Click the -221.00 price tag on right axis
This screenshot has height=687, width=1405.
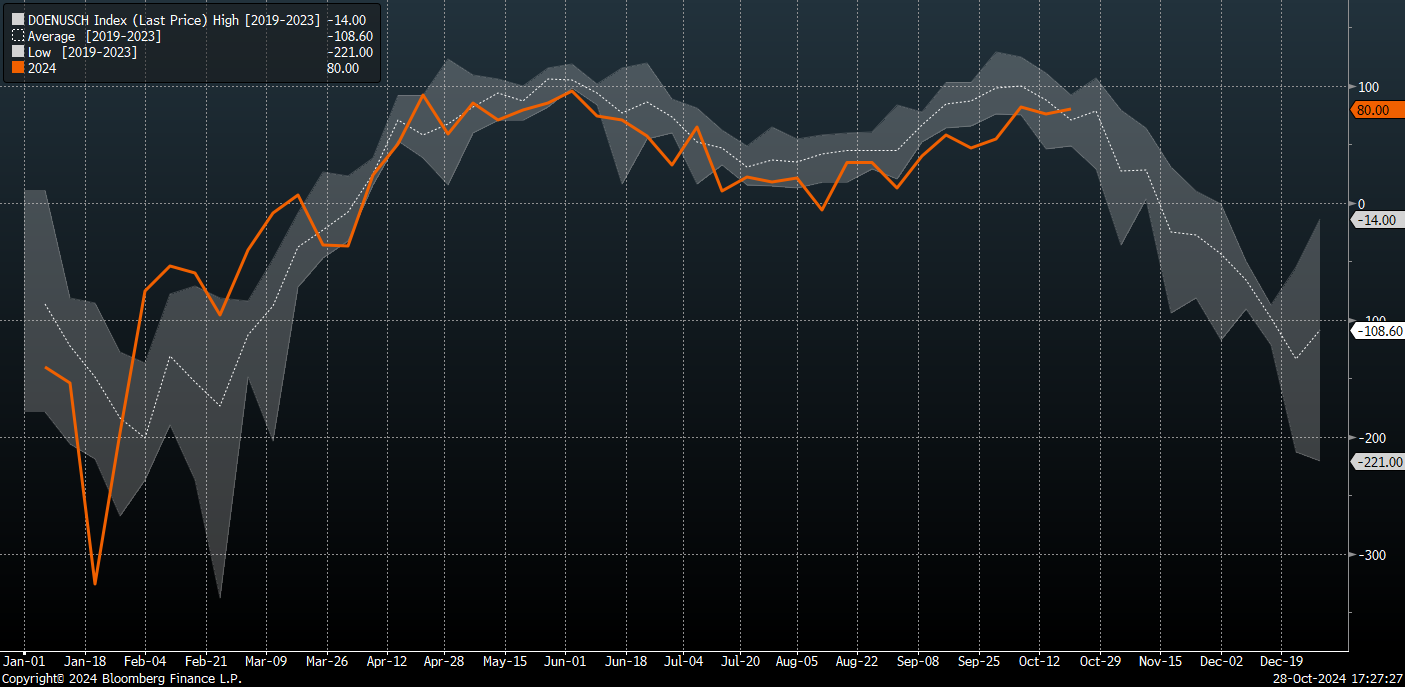pos(1378,461)
